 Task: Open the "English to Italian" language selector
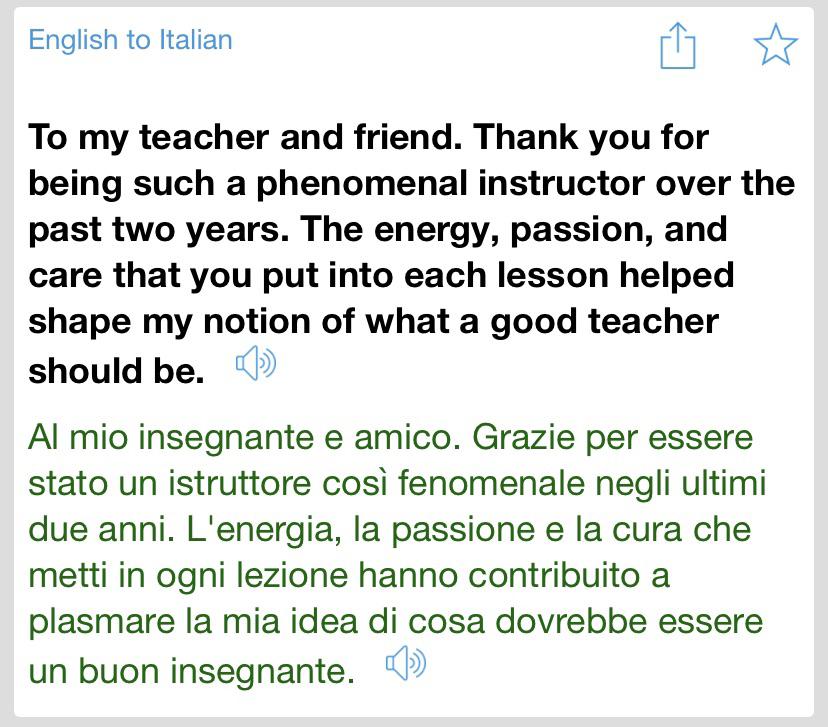pyautogui.click(x=131, y=40)
